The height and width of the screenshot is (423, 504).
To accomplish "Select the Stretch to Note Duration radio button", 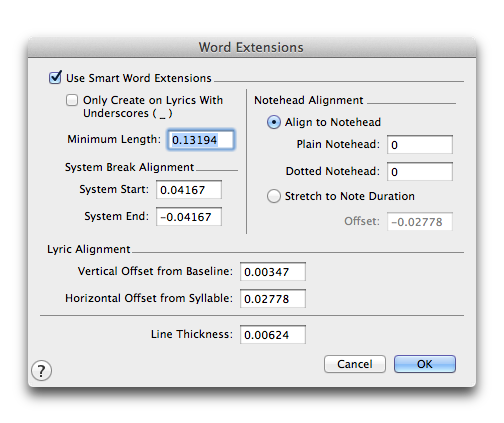I will tap(274, 196).
